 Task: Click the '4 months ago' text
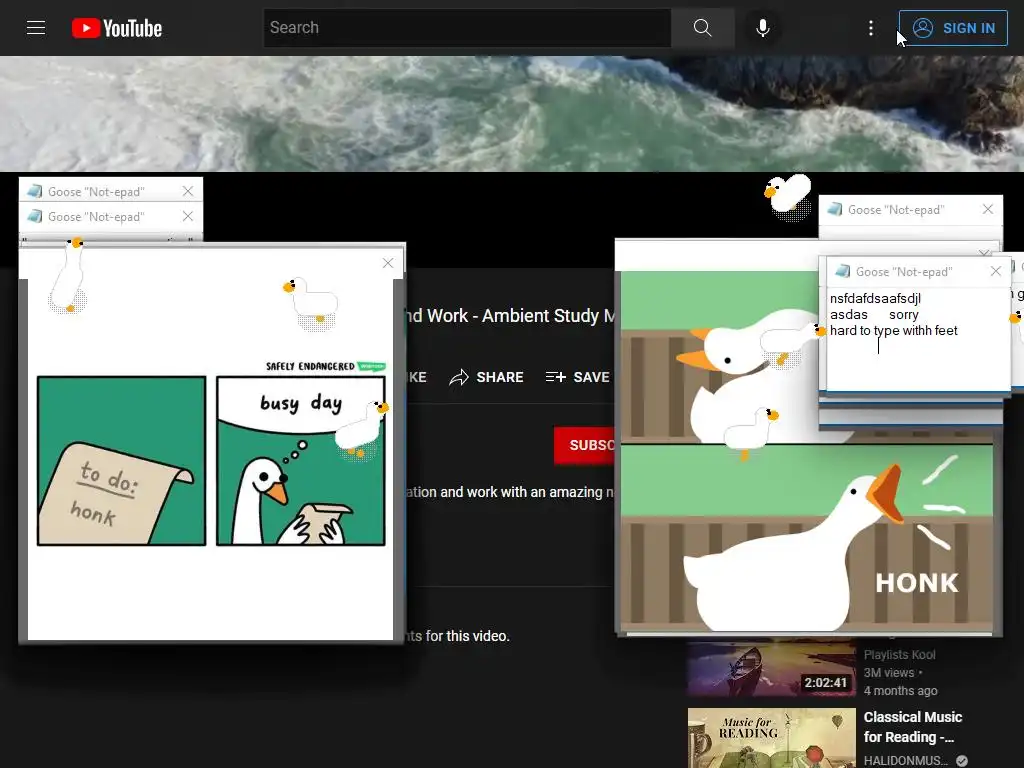click(x=901, y=690)
